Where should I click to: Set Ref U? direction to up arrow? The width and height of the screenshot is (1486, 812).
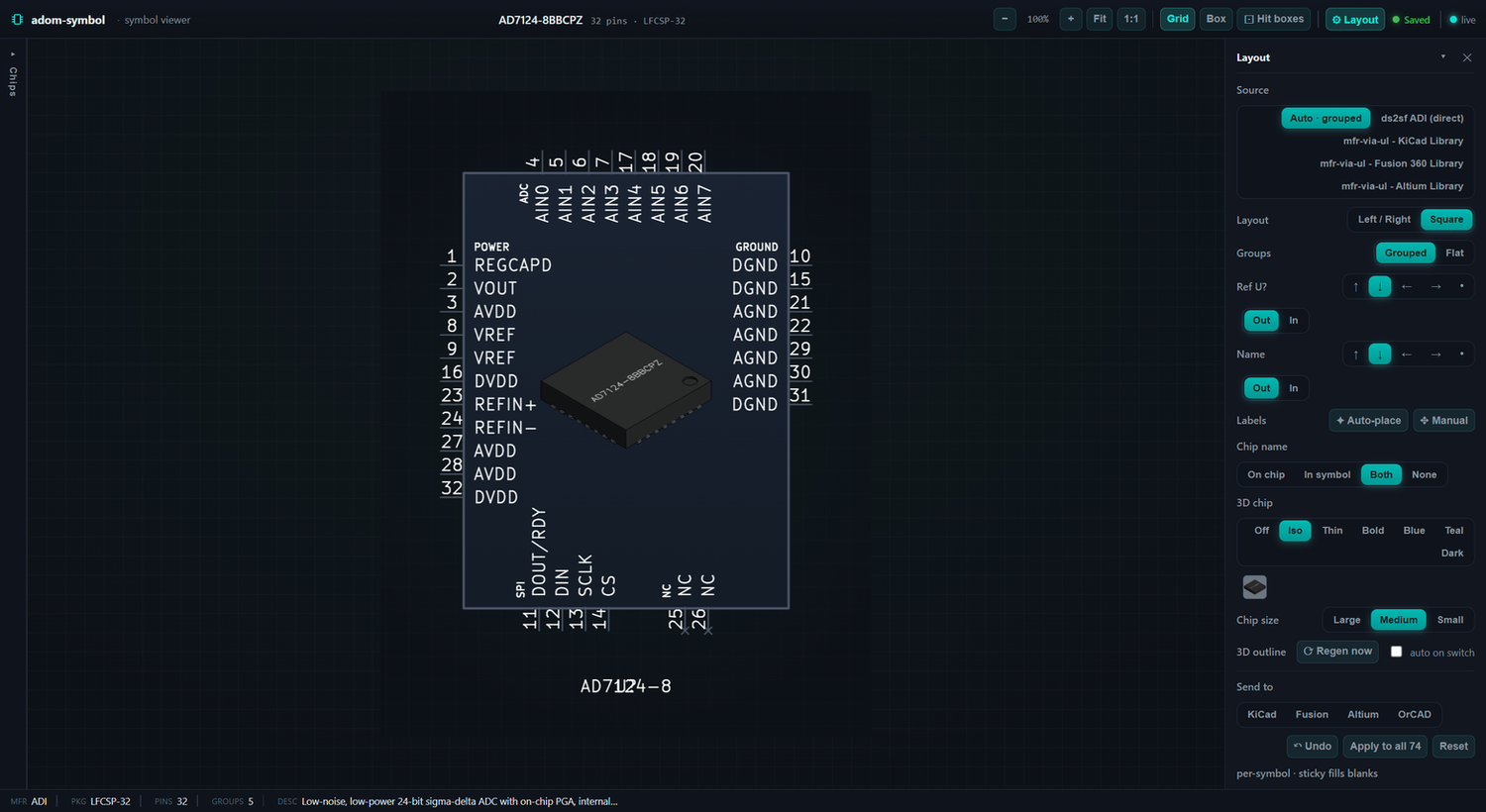click(x=1355, y=287)
